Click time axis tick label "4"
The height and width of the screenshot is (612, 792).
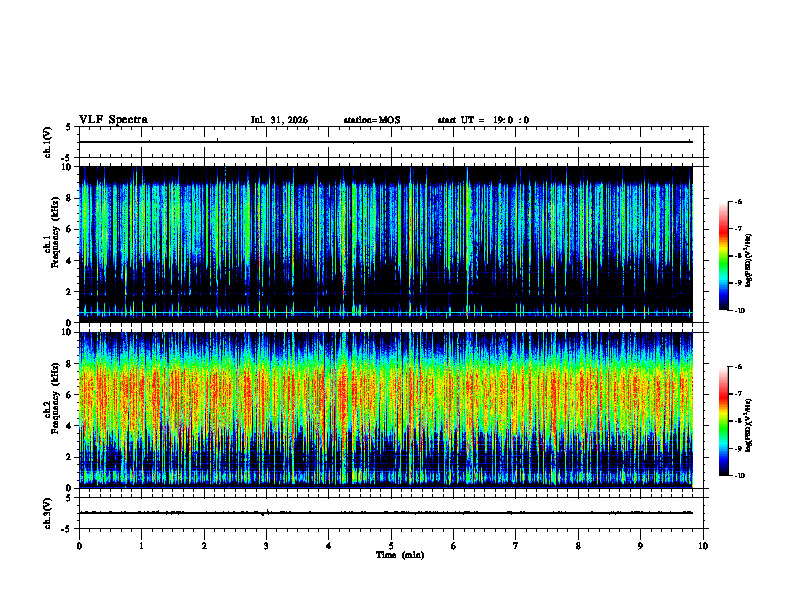(328, 546)
